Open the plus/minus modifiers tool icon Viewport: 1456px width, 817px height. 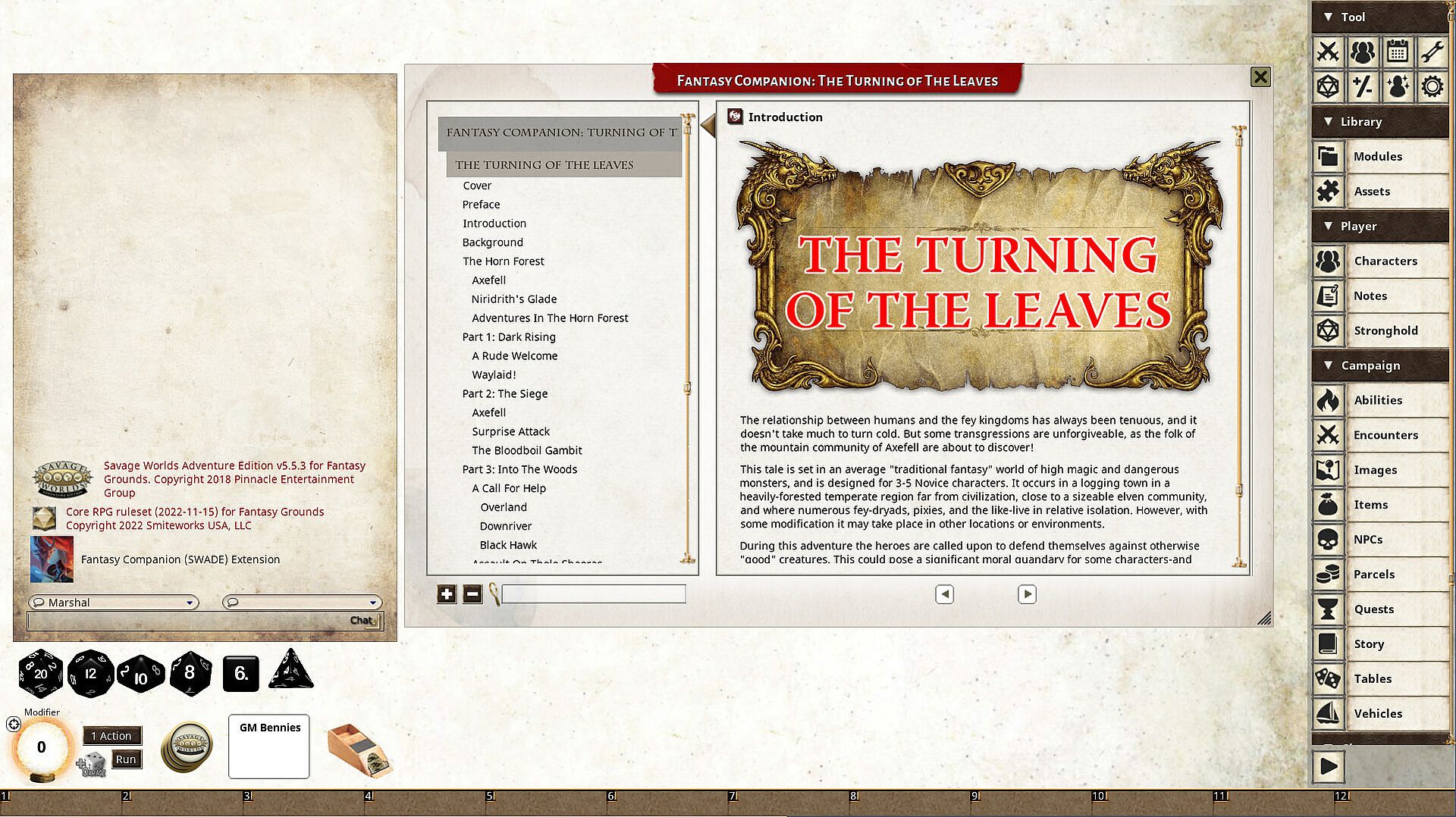click(1363, 86)
